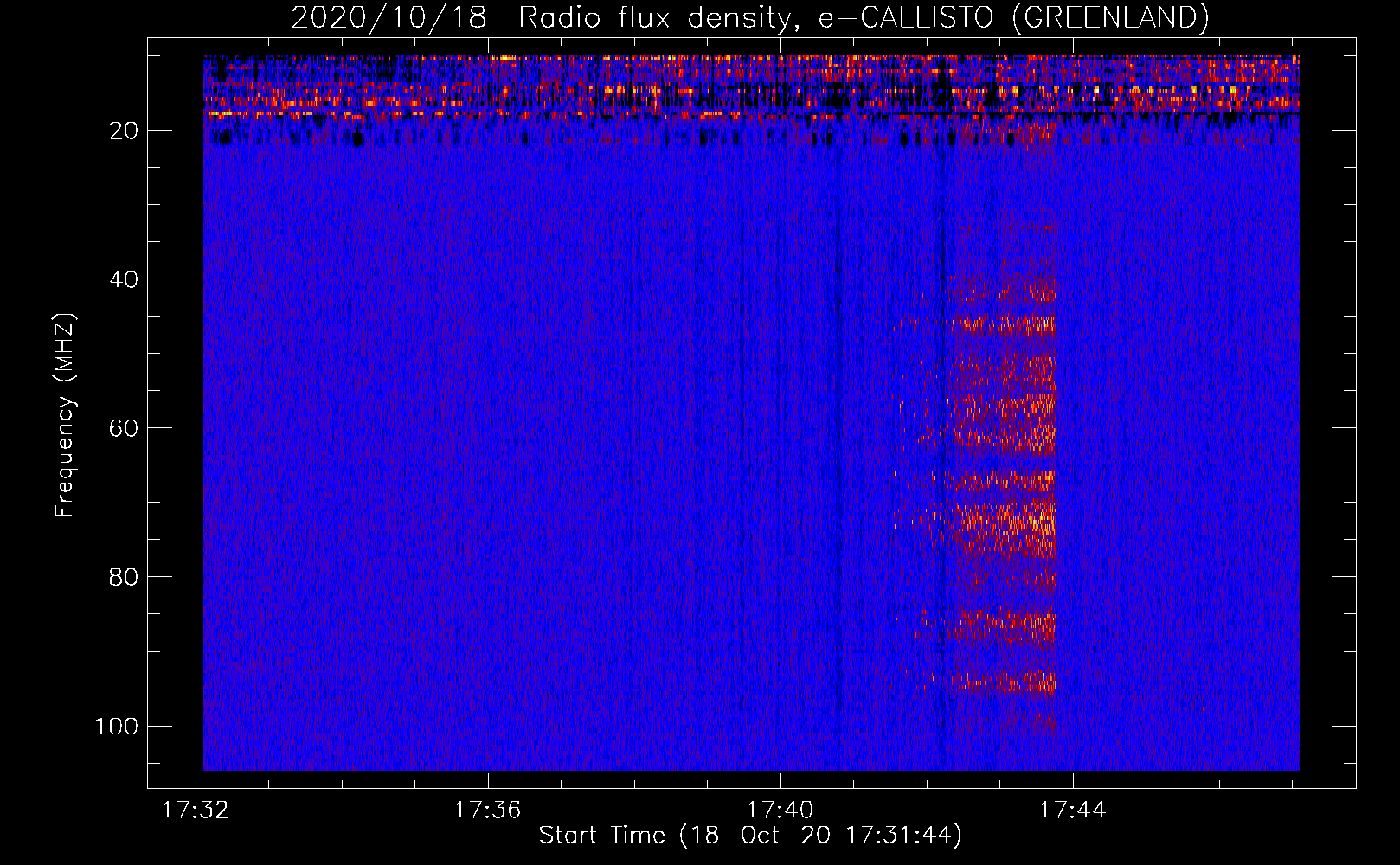Click the 40 MHz frequency tick label

click(x=124, y=279)
